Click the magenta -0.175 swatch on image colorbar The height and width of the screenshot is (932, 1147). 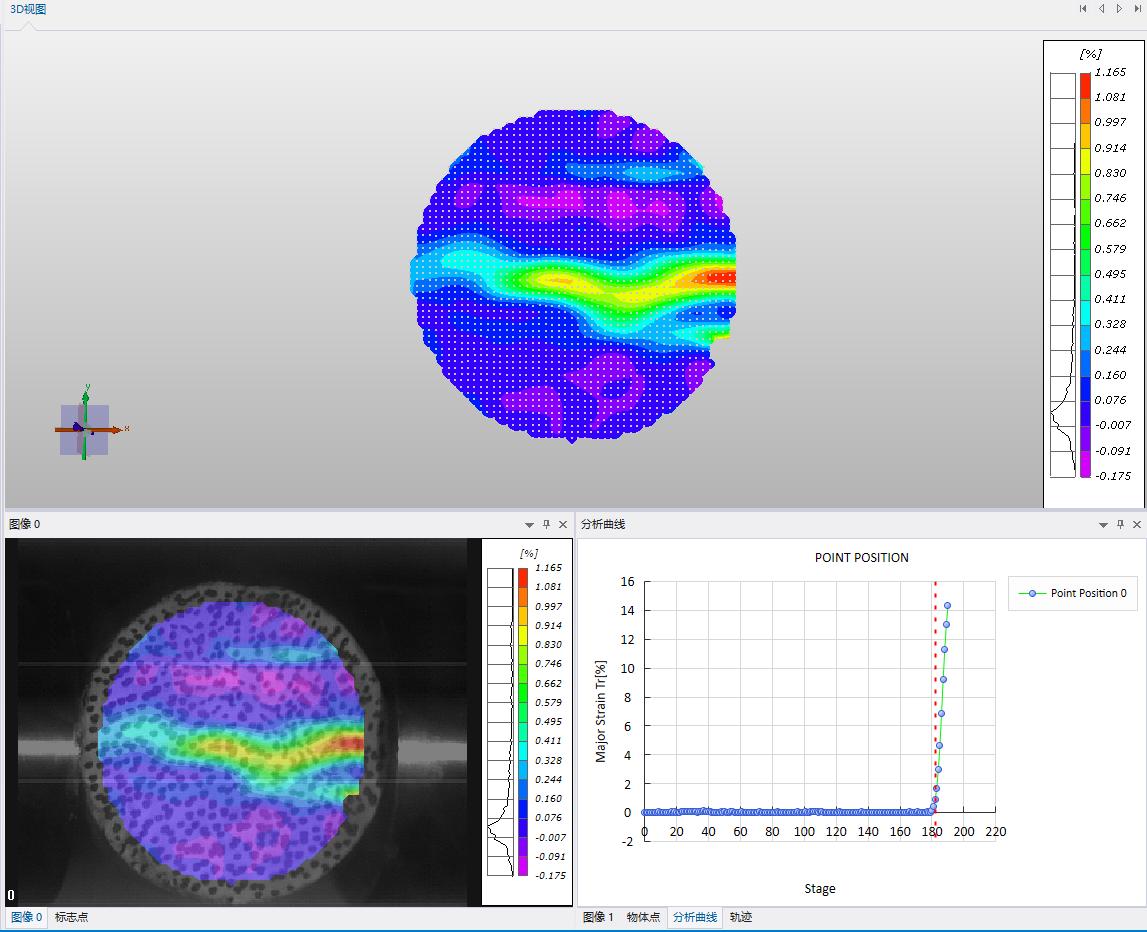pyautogui.click(x=522, y=866)
